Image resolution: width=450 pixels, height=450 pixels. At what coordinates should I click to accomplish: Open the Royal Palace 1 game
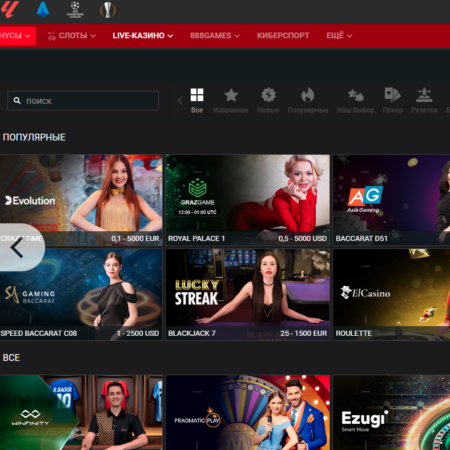coord(248,200)
